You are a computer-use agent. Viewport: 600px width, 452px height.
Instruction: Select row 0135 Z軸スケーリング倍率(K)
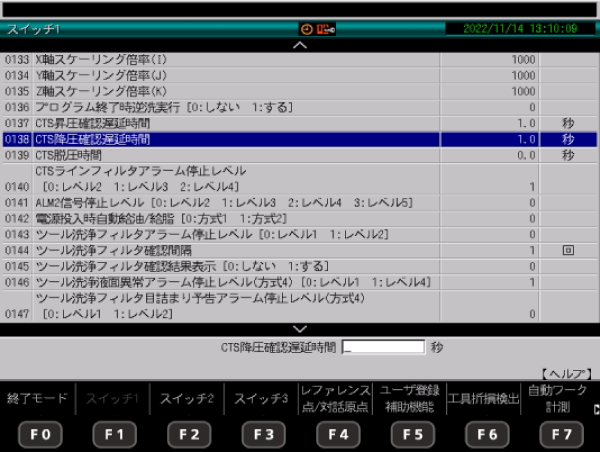(300, 91)
